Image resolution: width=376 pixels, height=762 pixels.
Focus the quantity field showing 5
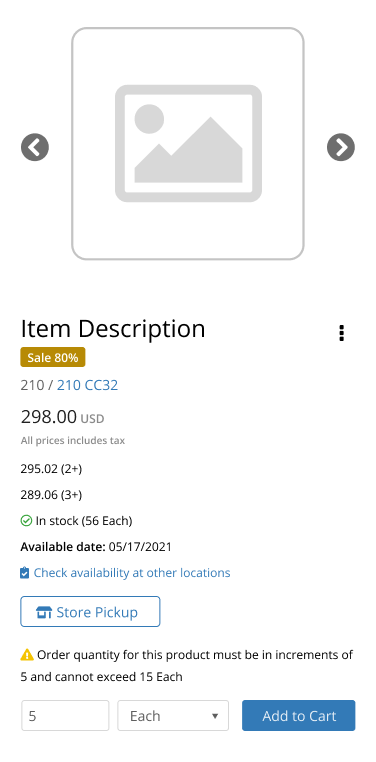pyautogui.click(x=65, y=716)
